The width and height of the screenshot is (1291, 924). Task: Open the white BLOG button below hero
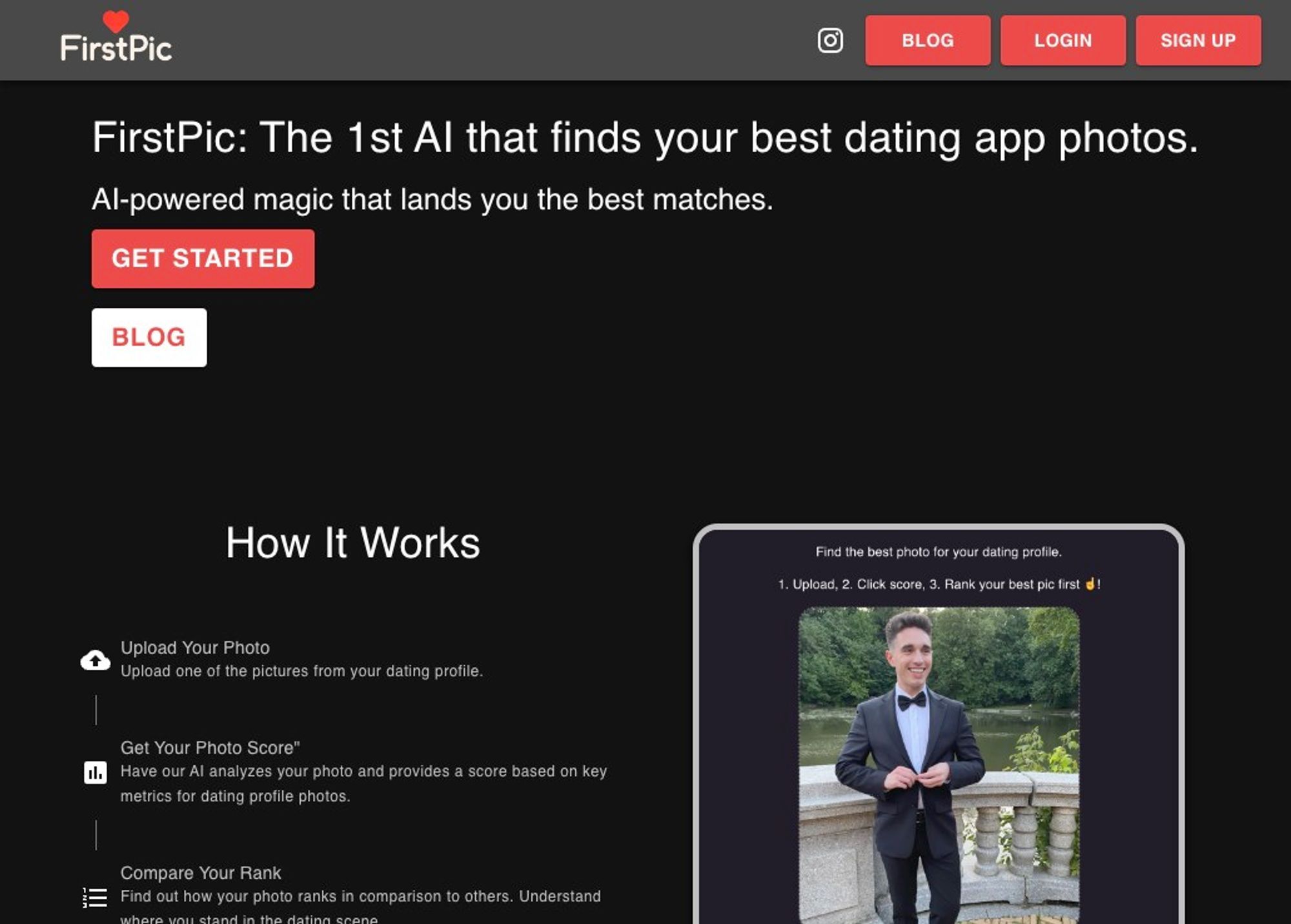[x=149, y=337]
